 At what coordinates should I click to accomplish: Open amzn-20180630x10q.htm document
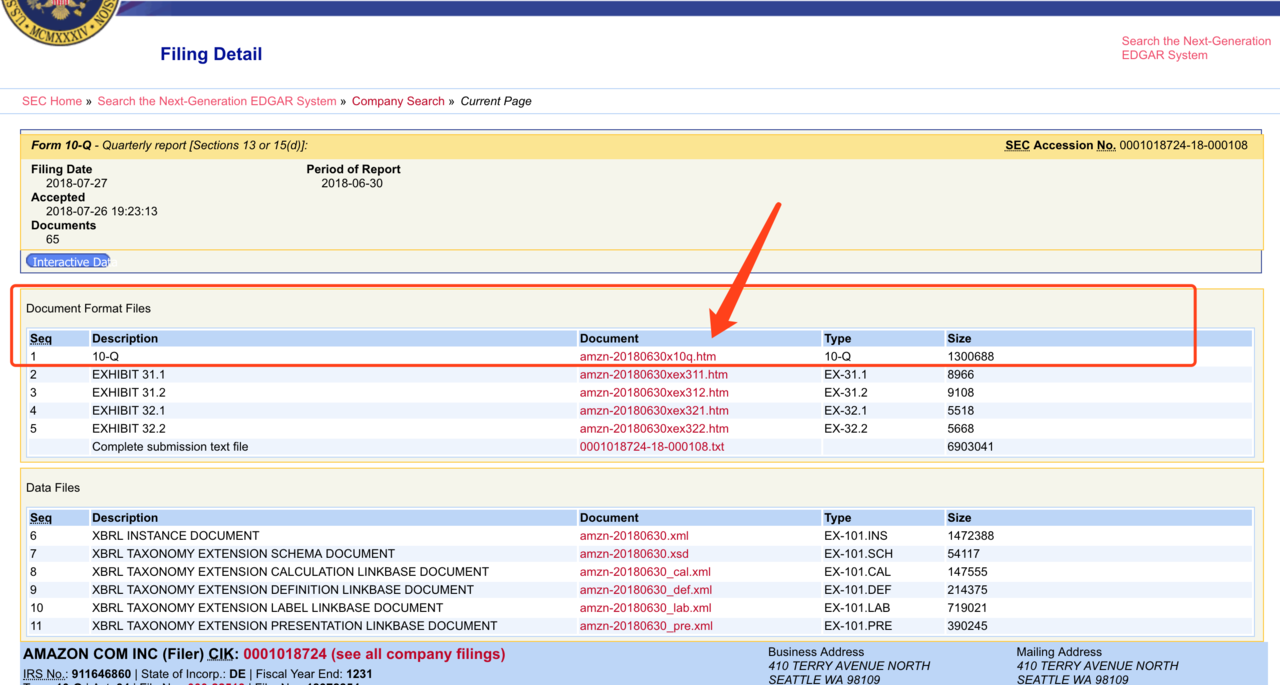[648, 356]
